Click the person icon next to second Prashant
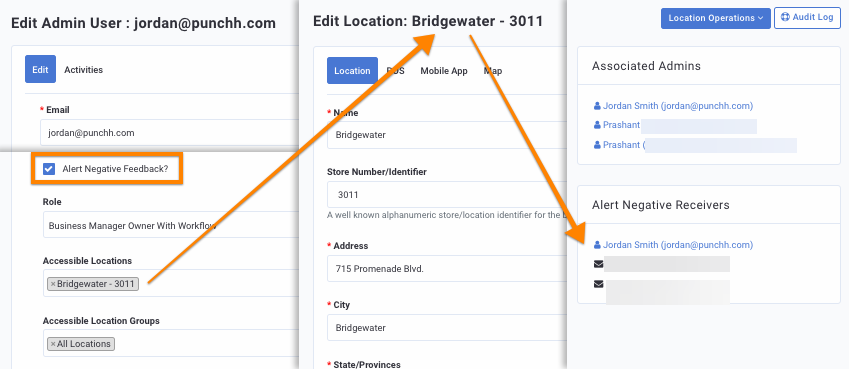This screenshot has height=369, width=849. 597,145
